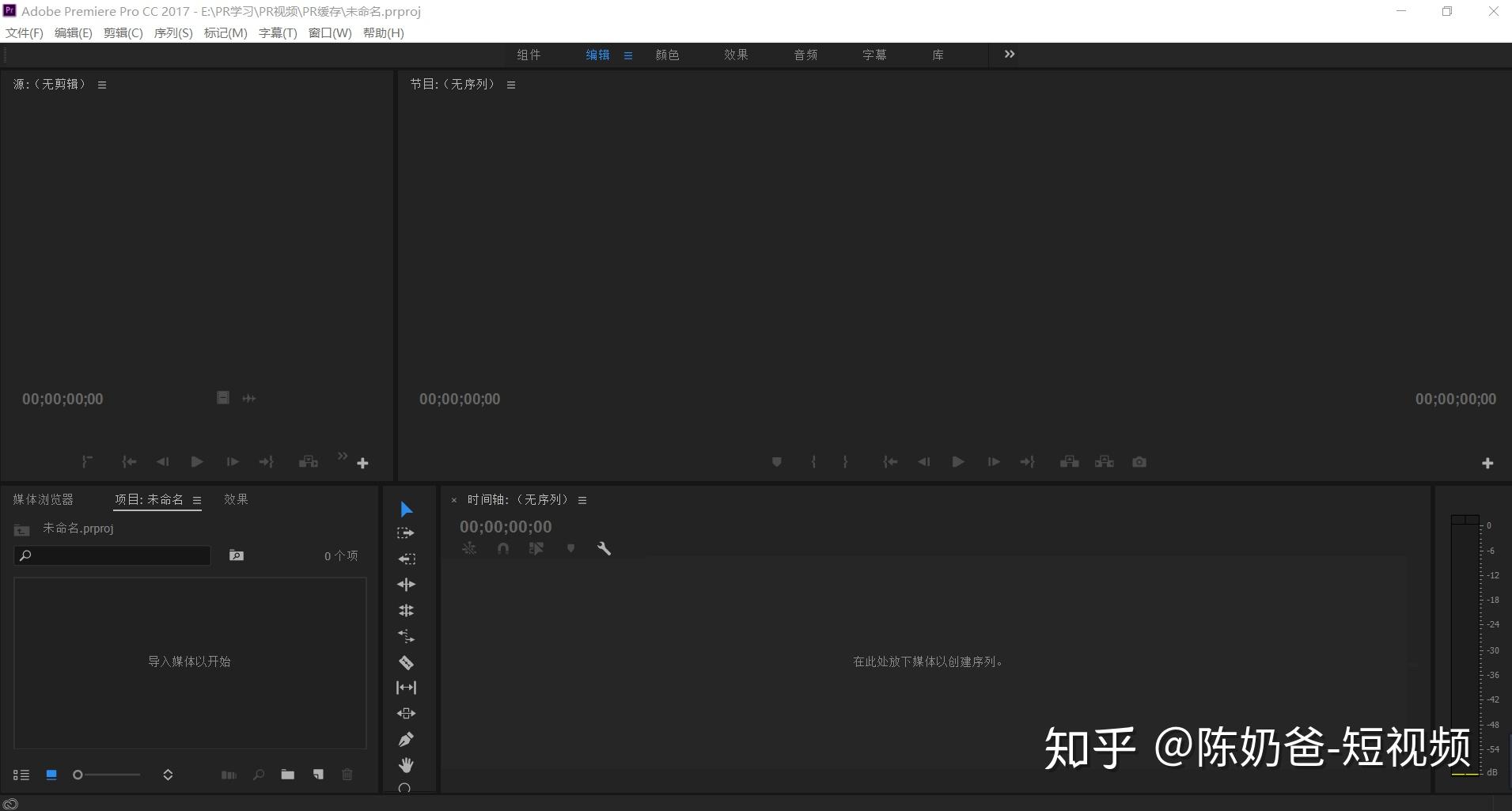The height and width of the screenshot is (811, 1512).
Task: Click the Program monitor export frame camera
Action: point(1139,462)
